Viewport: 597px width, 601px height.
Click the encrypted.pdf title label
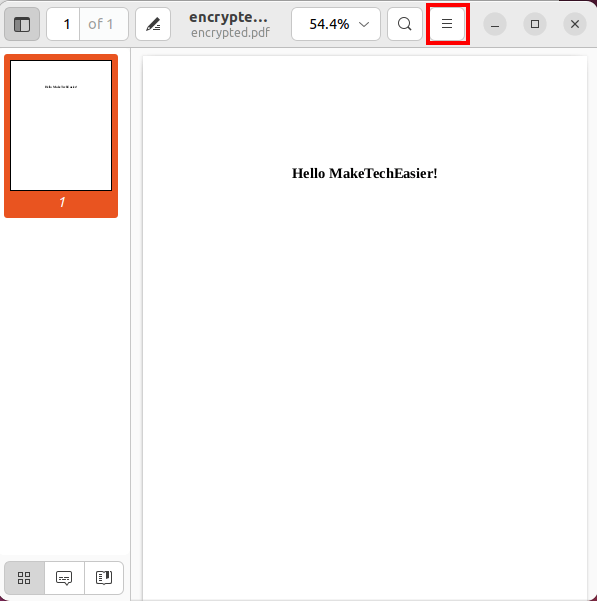(230, 33)
